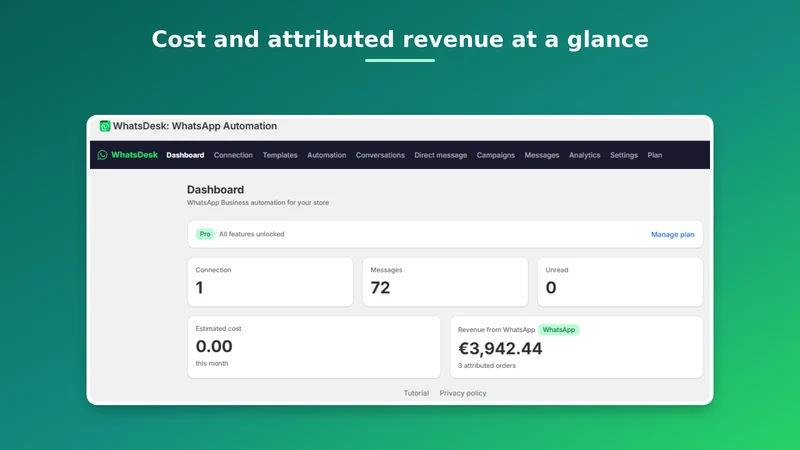Select the Estimated cost 0.00 value
The width and height of the screenshot is (800, 450).
click(x=214, y=346)
